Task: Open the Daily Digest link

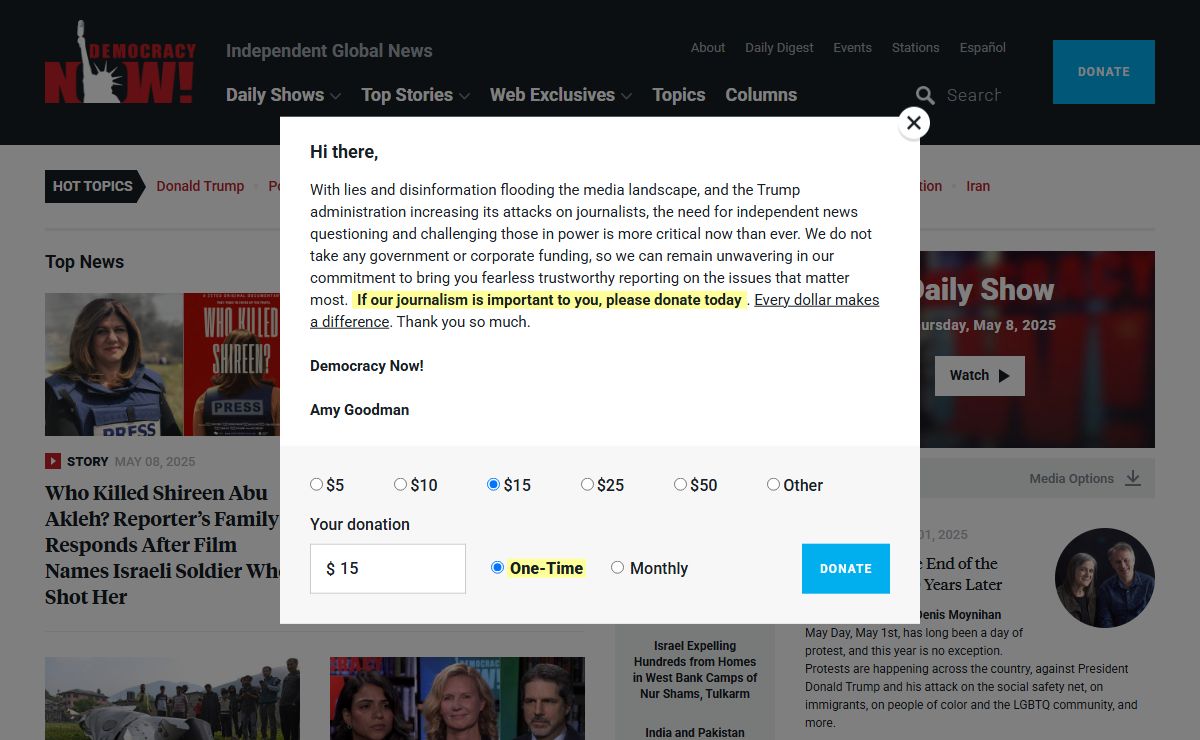Action: click(779, 48)
